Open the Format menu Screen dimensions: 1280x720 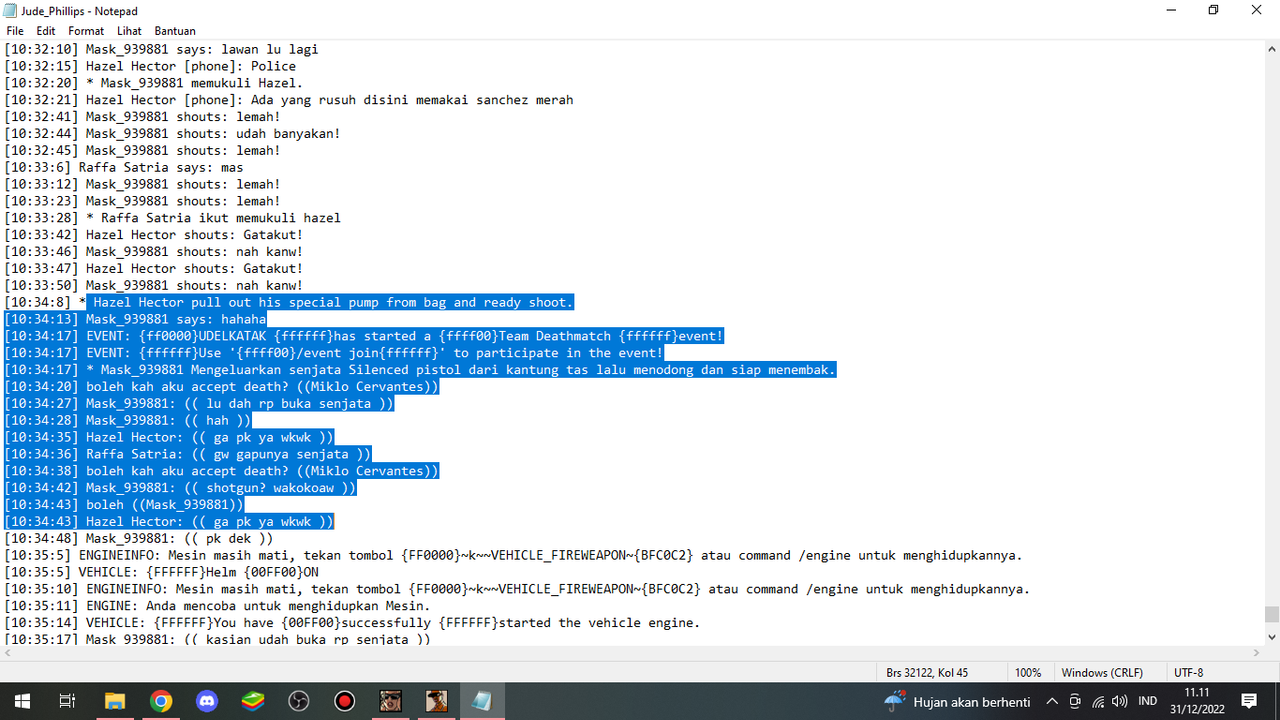click(x=86, y=31)
